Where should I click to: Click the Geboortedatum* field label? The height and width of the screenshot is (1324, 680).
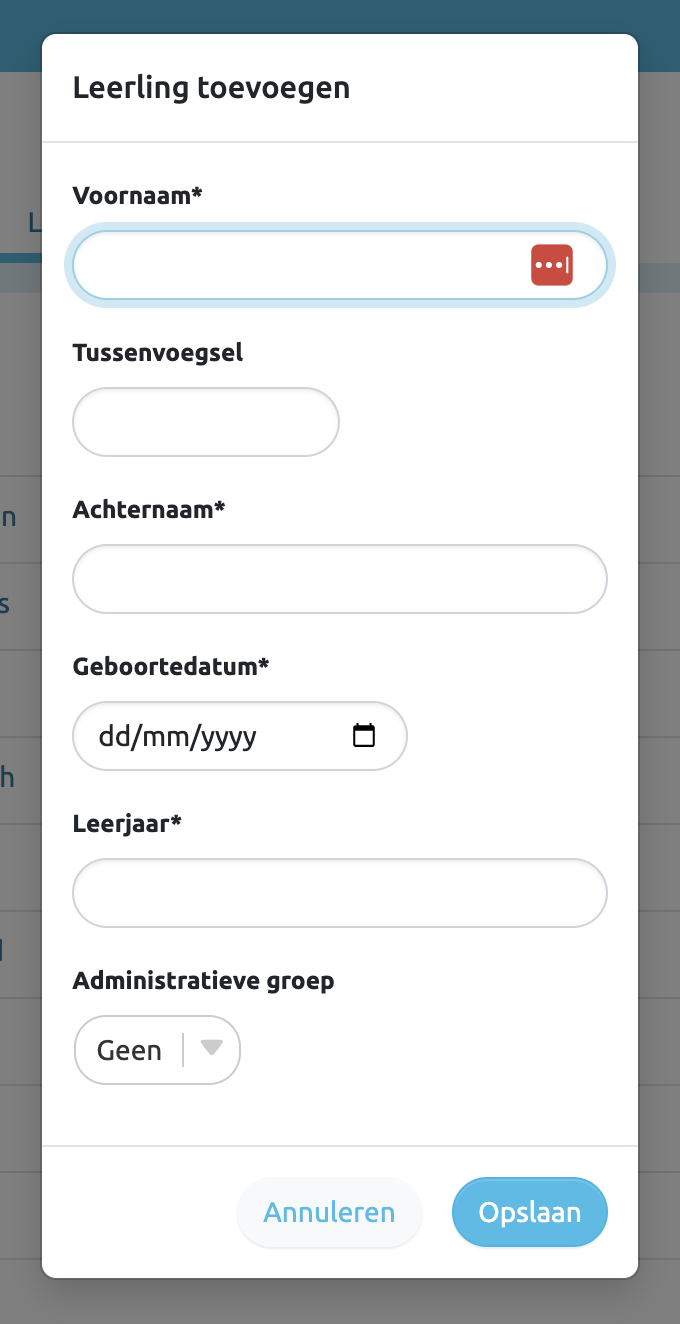pos(170,666)
